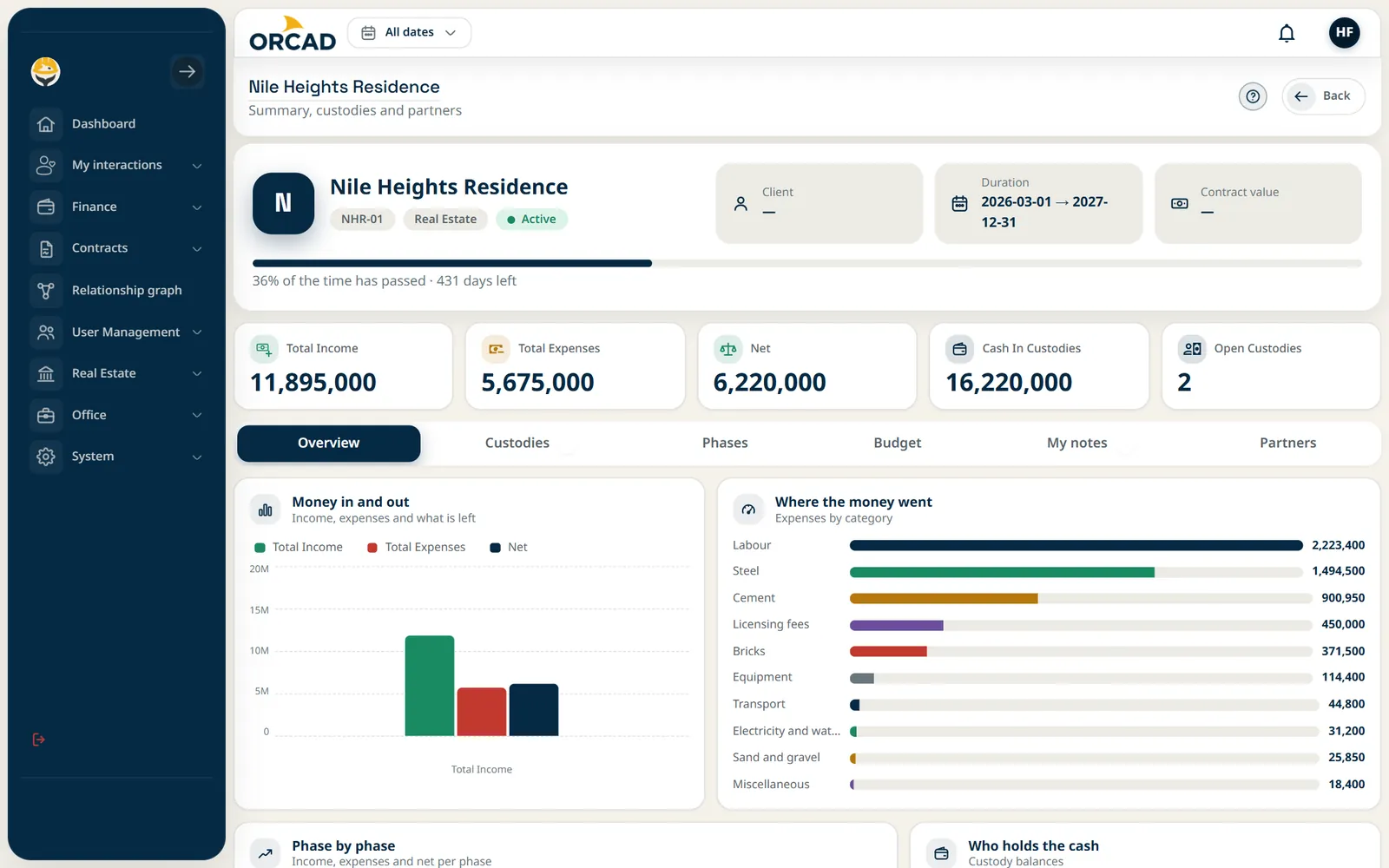Click the User Management people icon

(x=46, y=332)
